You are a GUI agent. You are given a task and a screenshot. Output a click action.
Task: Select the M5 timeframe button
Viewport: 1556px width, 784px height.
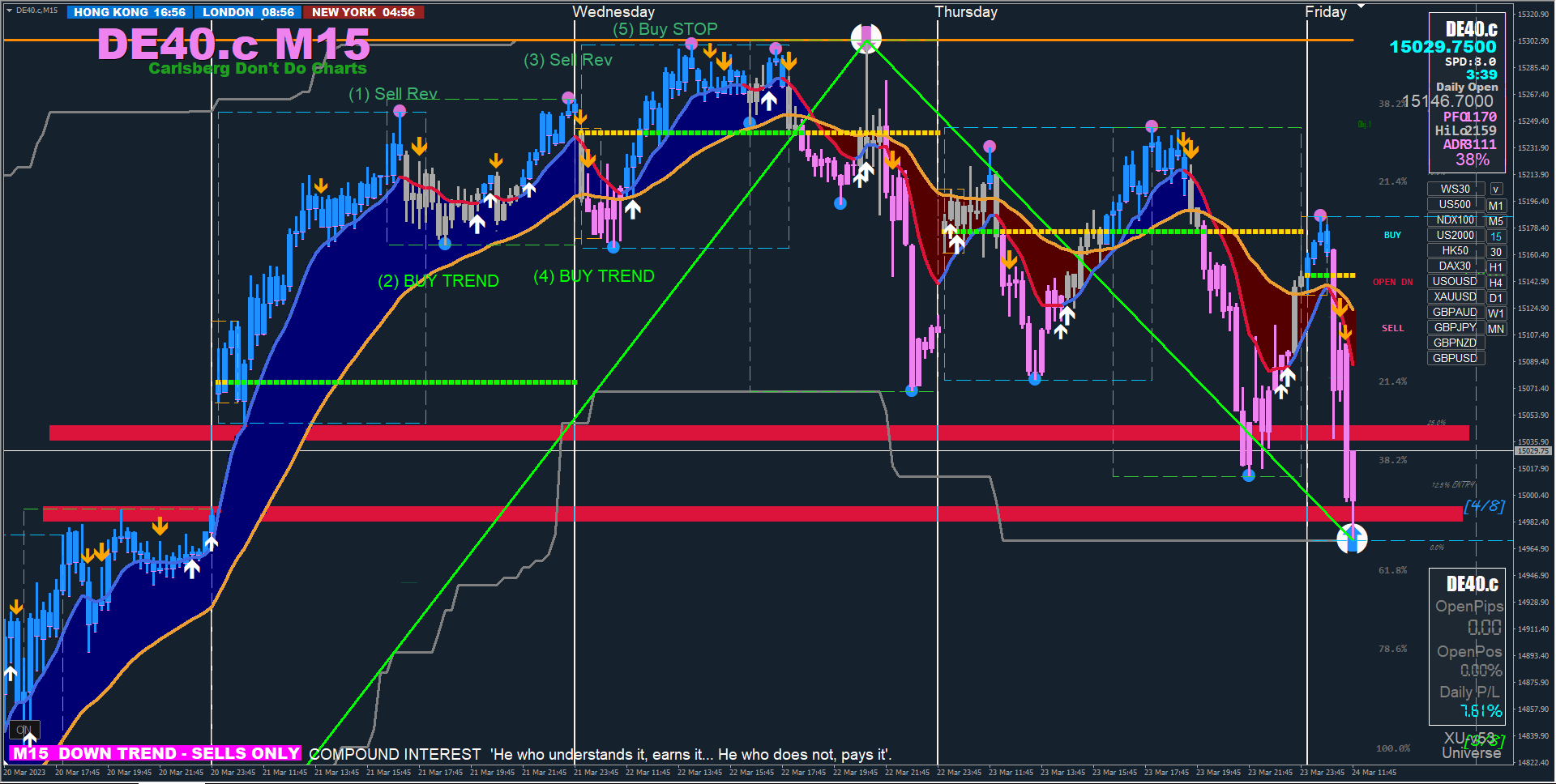tap(1496, 221)
